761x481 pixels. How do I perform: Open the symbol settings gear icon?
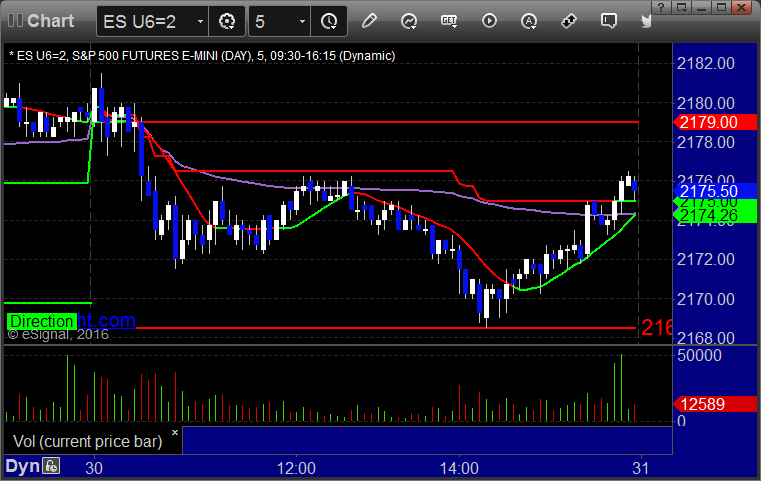(x=227, y=21)
